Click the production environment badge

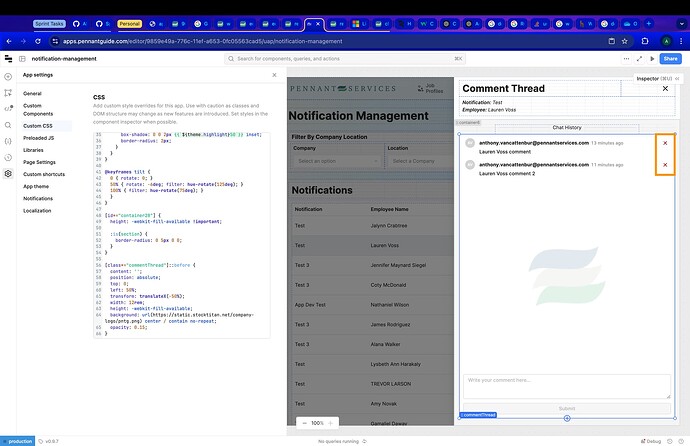pyautogui.click(x=18, y=441)
